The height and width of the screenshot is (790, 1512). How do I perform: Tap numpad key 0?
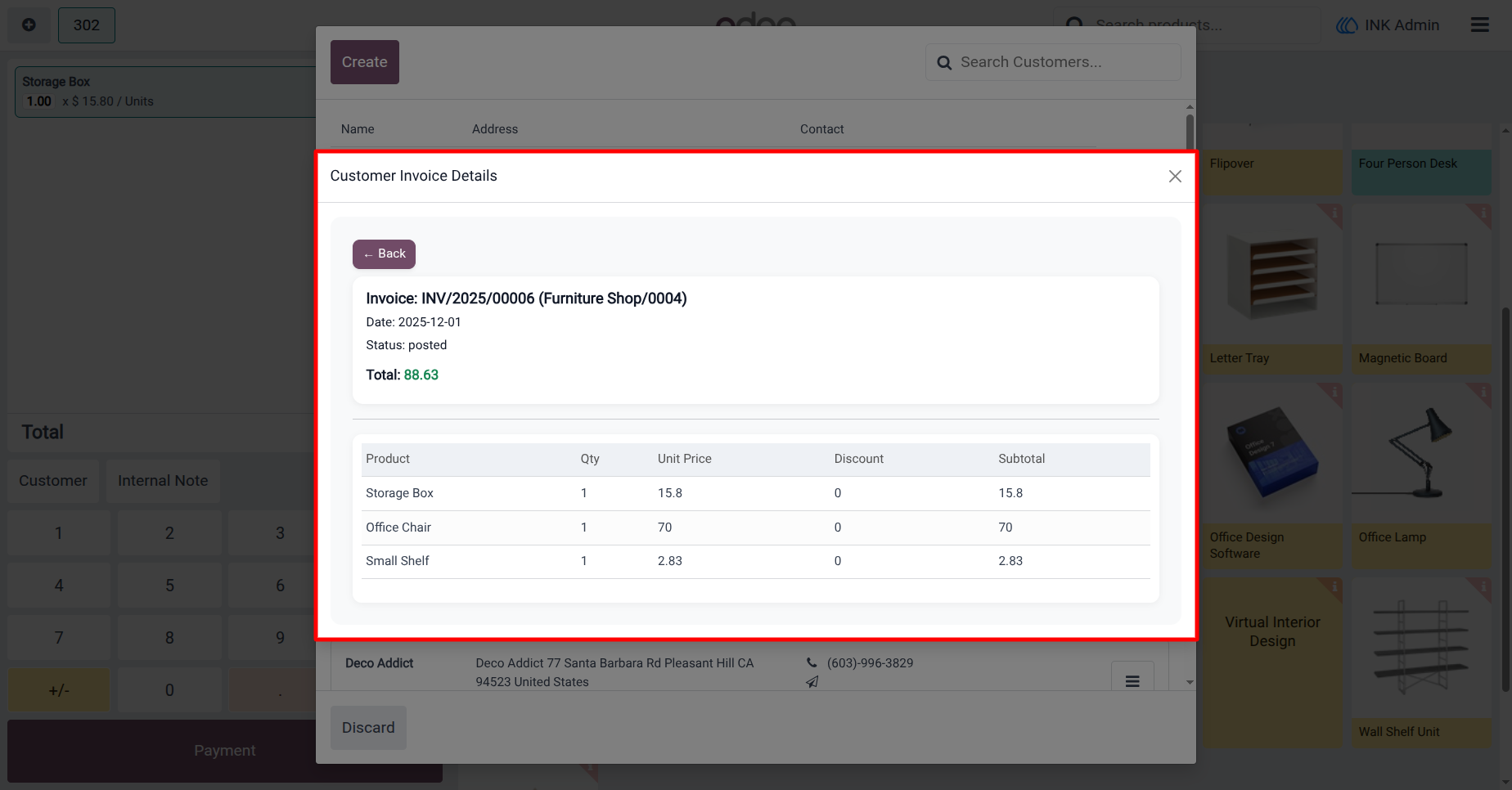tap(169, 690)
